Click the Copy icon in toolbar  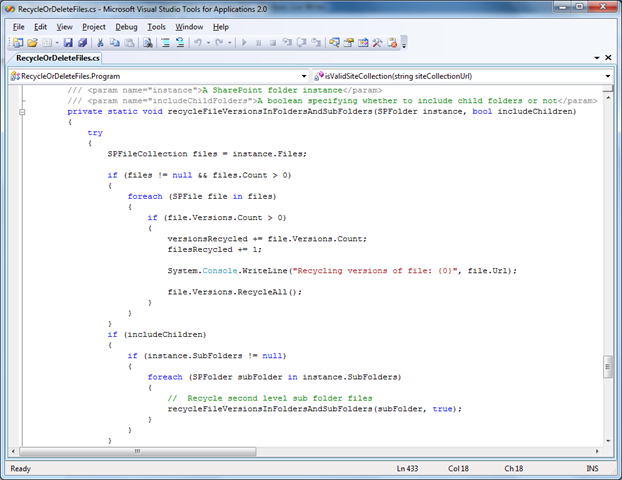(x=115, y=43)
